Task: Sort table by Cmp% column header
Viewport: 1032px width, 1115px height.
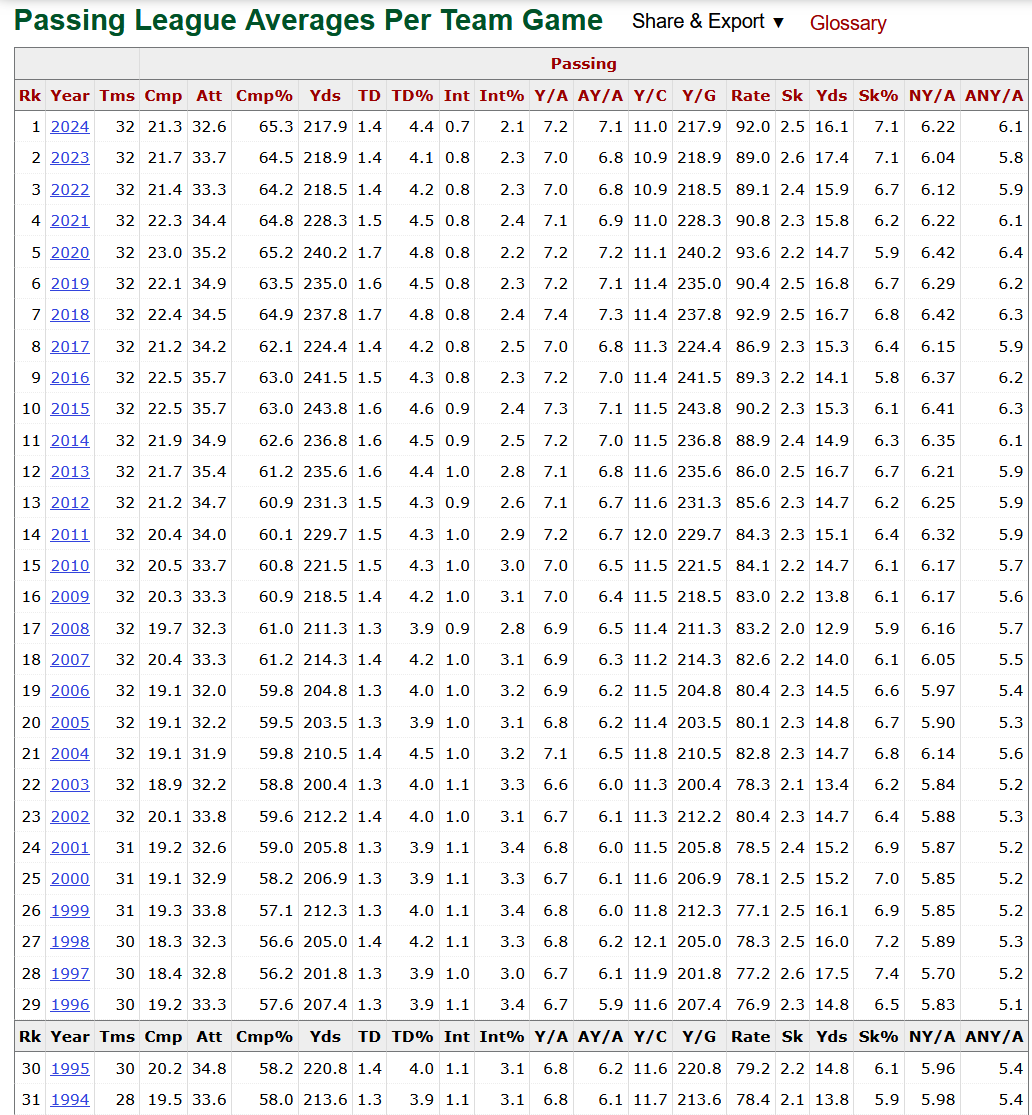Action: pos(264,96)
